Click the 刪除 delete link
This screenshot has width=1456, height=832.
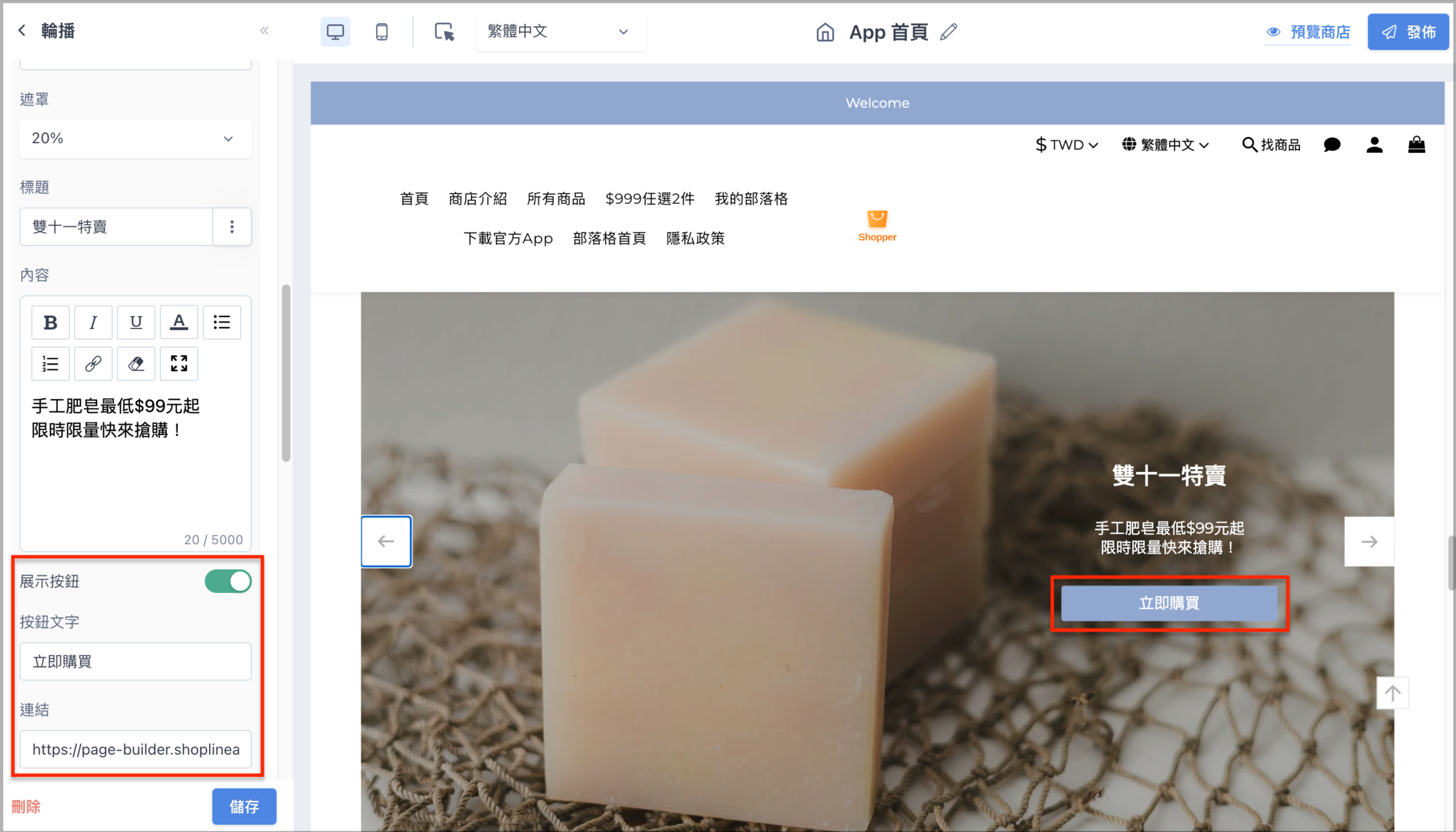point(26,807)
